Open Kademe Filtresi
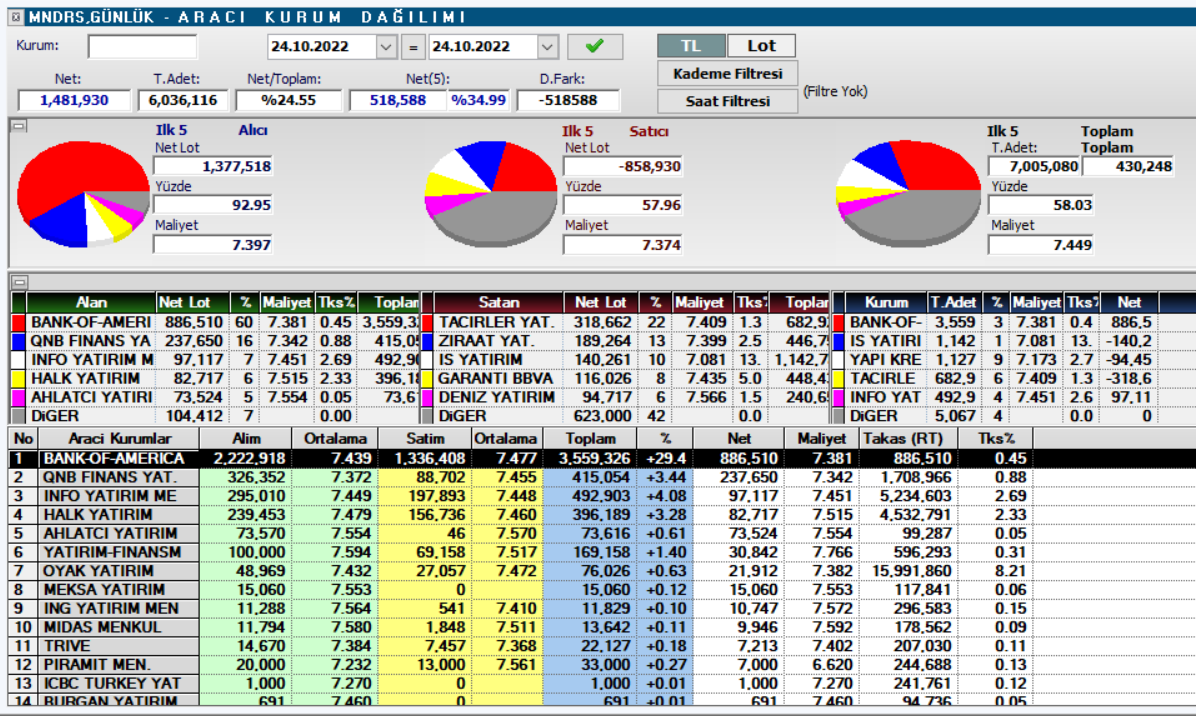The width and height of the screenshot is (1196, 716). tap(728, 74)
